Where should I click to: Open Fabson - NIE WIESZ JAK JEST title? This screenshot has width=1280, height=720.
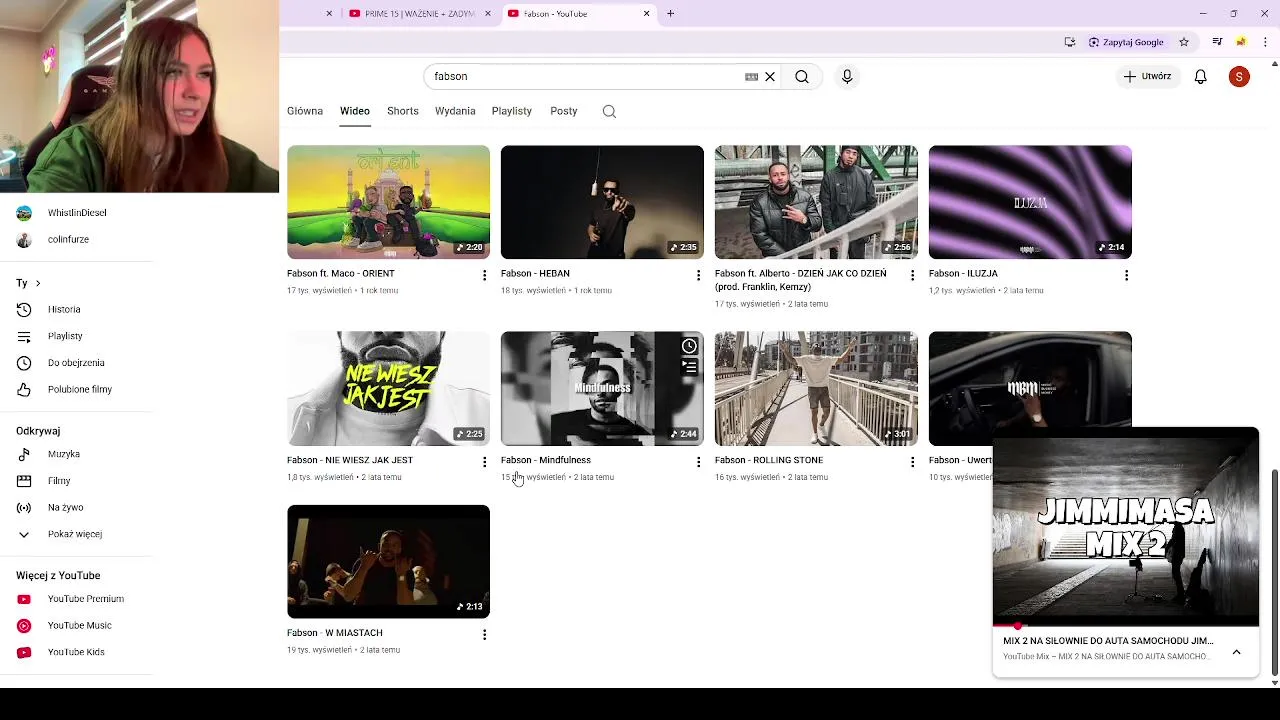(350, 460)
